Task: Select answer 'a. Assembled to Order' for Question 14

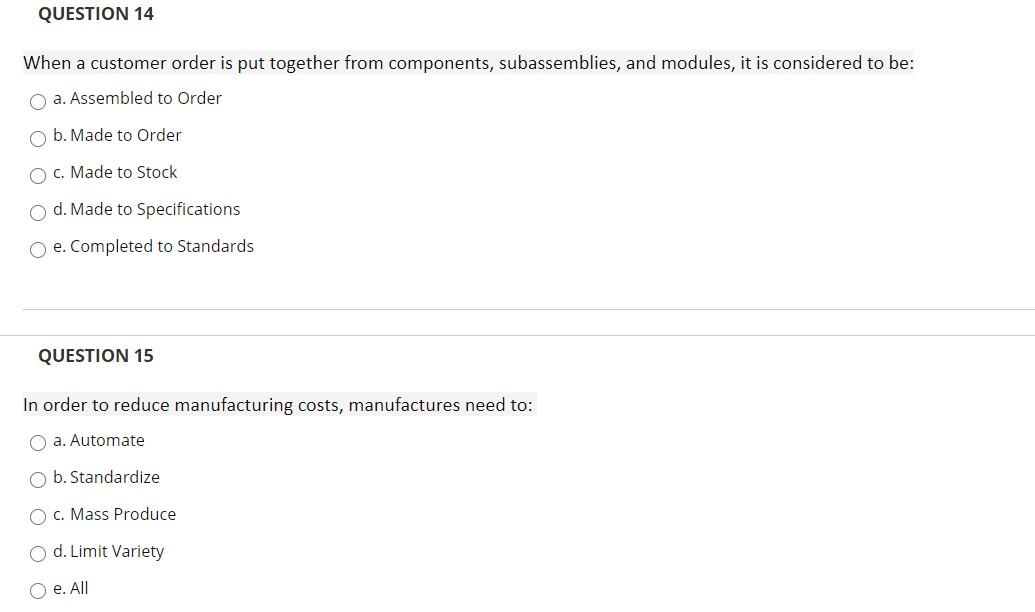Action: point(38,101)
